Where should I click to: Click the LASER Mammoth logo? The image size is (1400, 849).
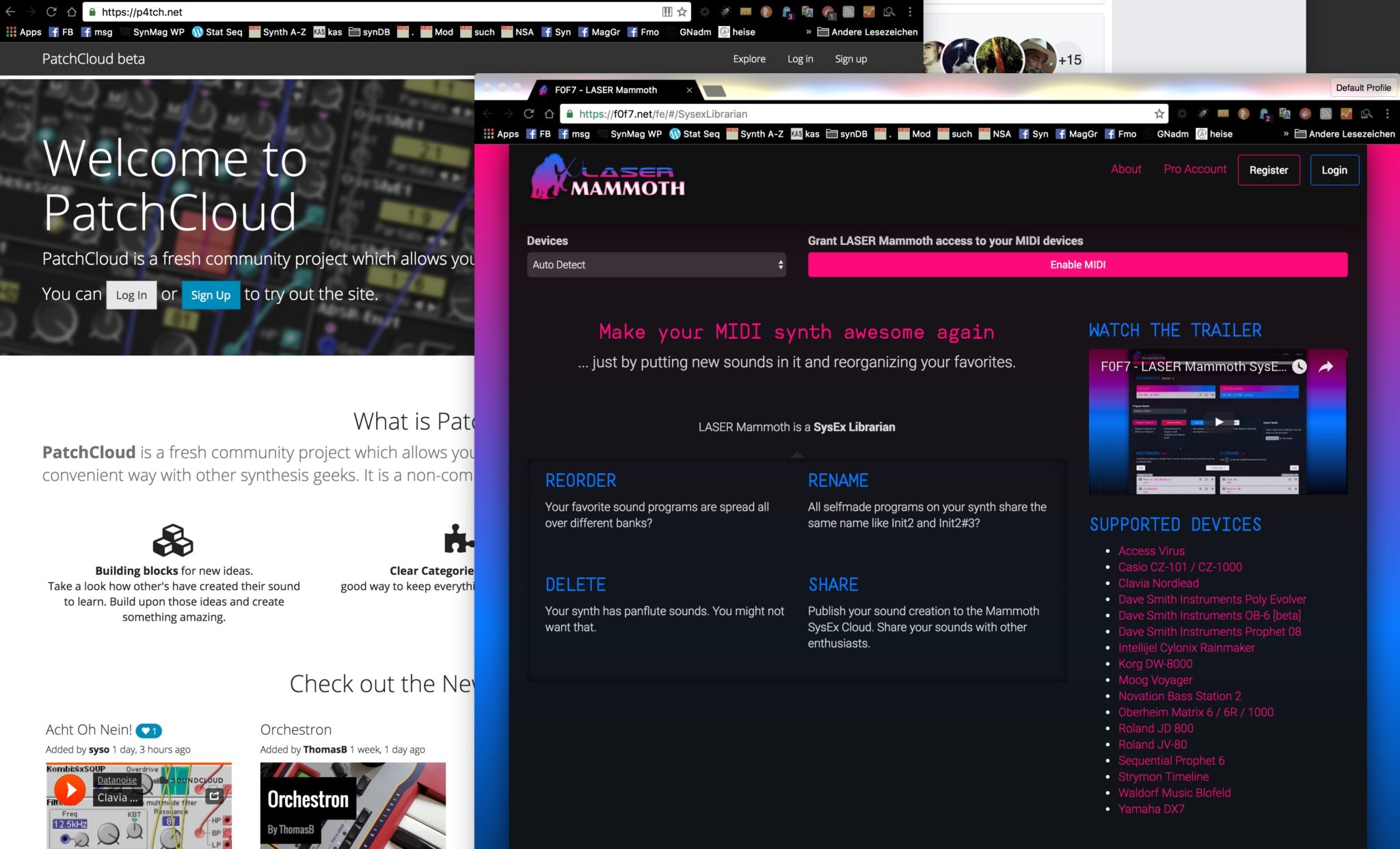click(x=608, y=176)
